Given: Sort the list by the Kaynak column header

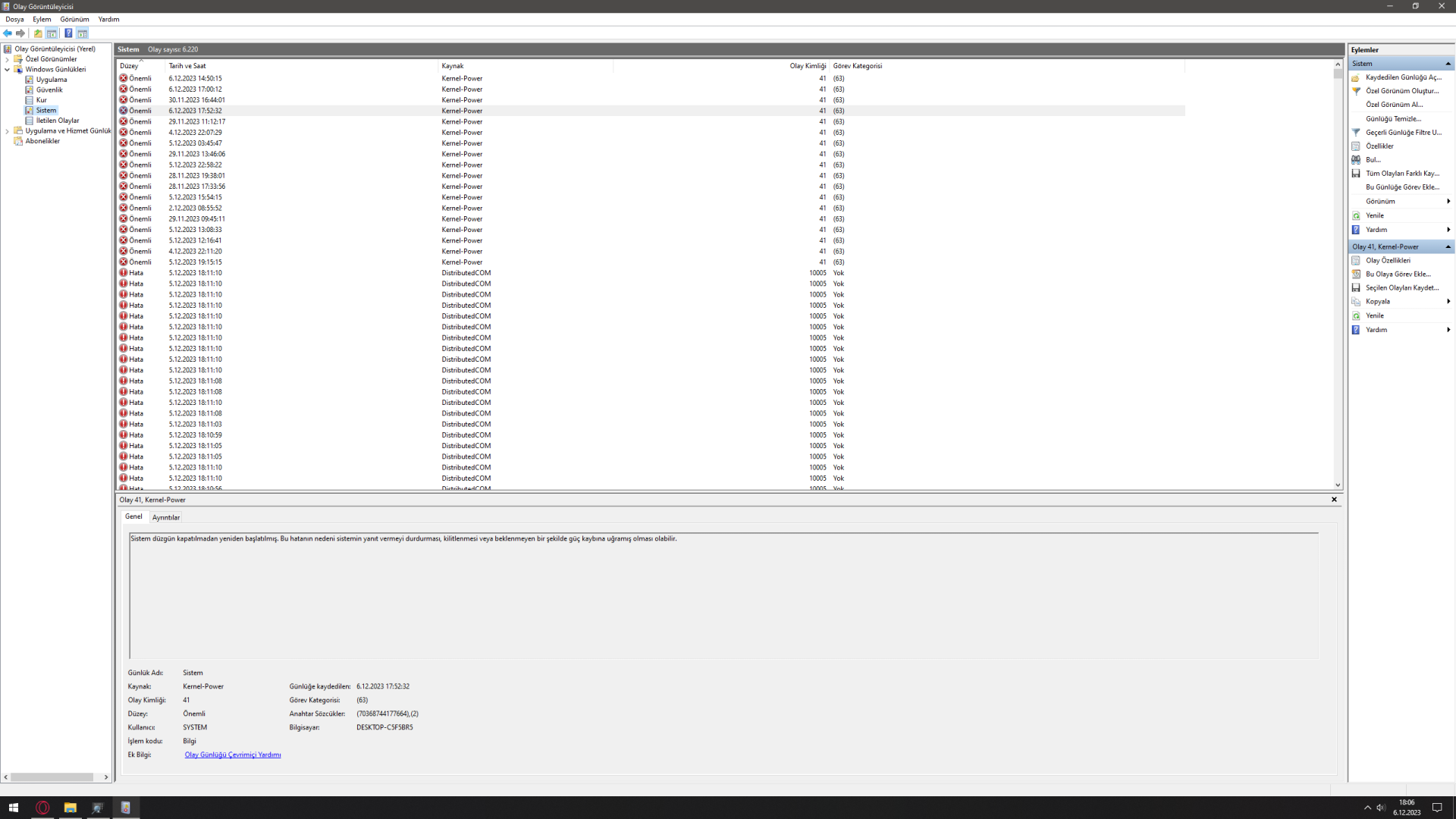Looking at the screenshot, I should 453,66.
